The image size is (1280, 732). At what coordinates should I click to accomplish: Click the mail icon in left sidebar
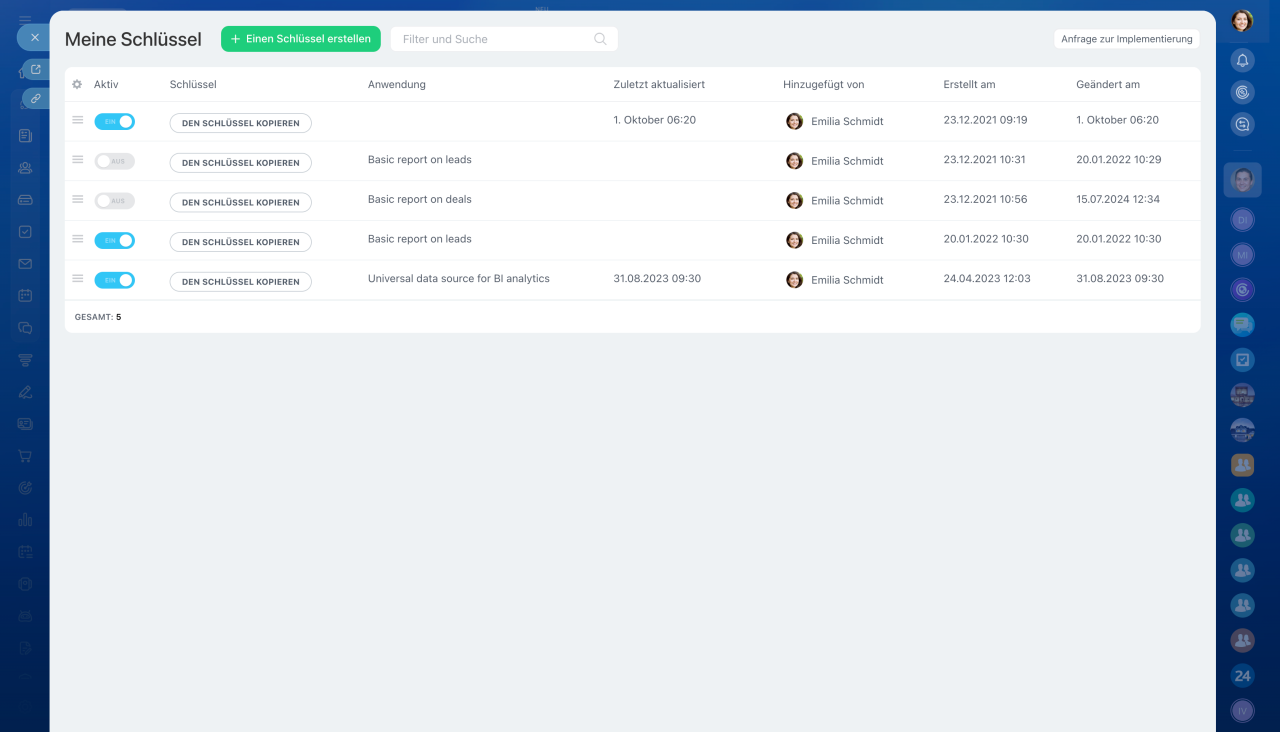25,264
